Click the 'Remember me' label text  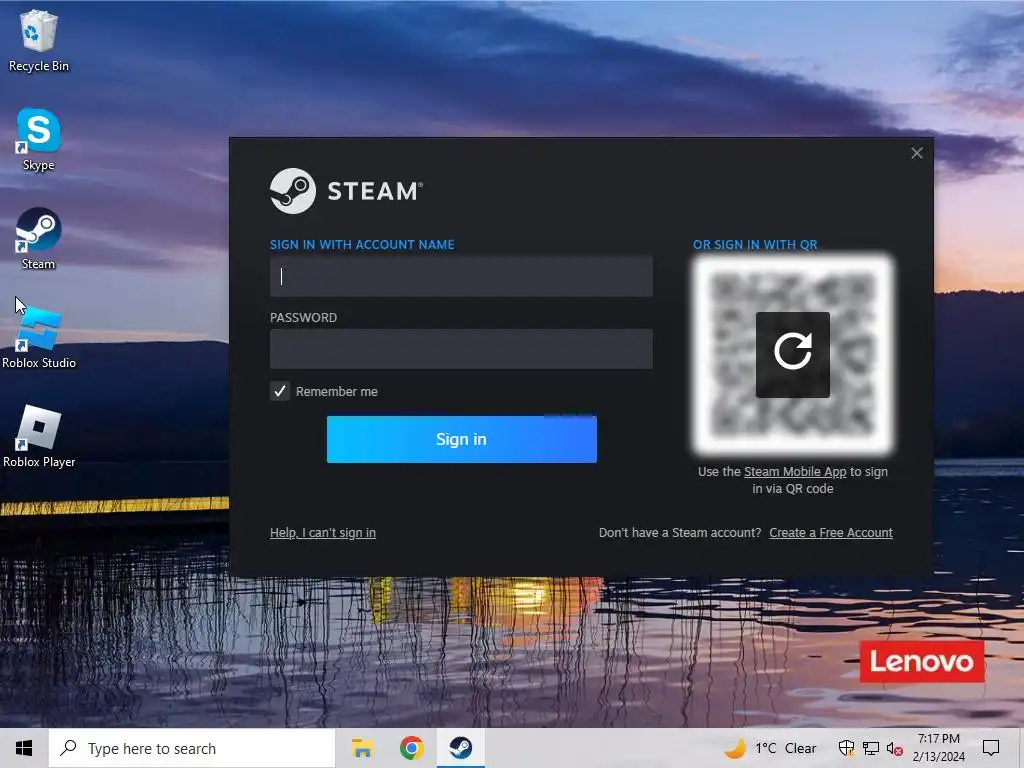point(336,392)
